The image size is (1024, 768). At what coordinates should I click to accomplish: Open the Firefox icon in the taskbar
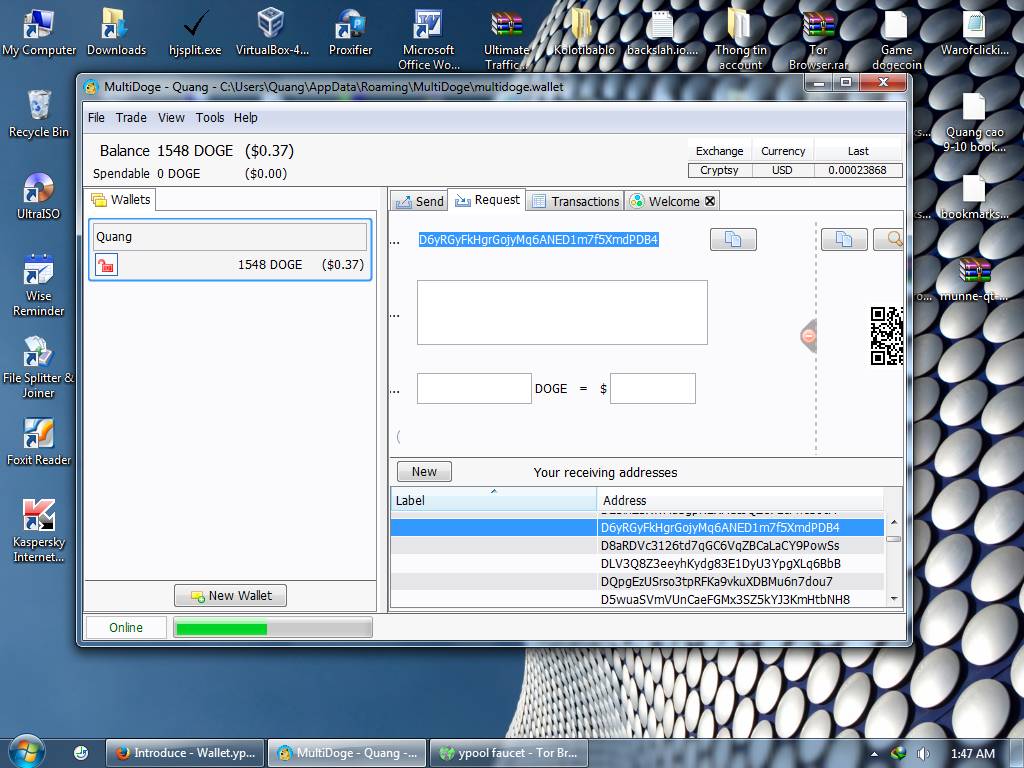[123, 753]
